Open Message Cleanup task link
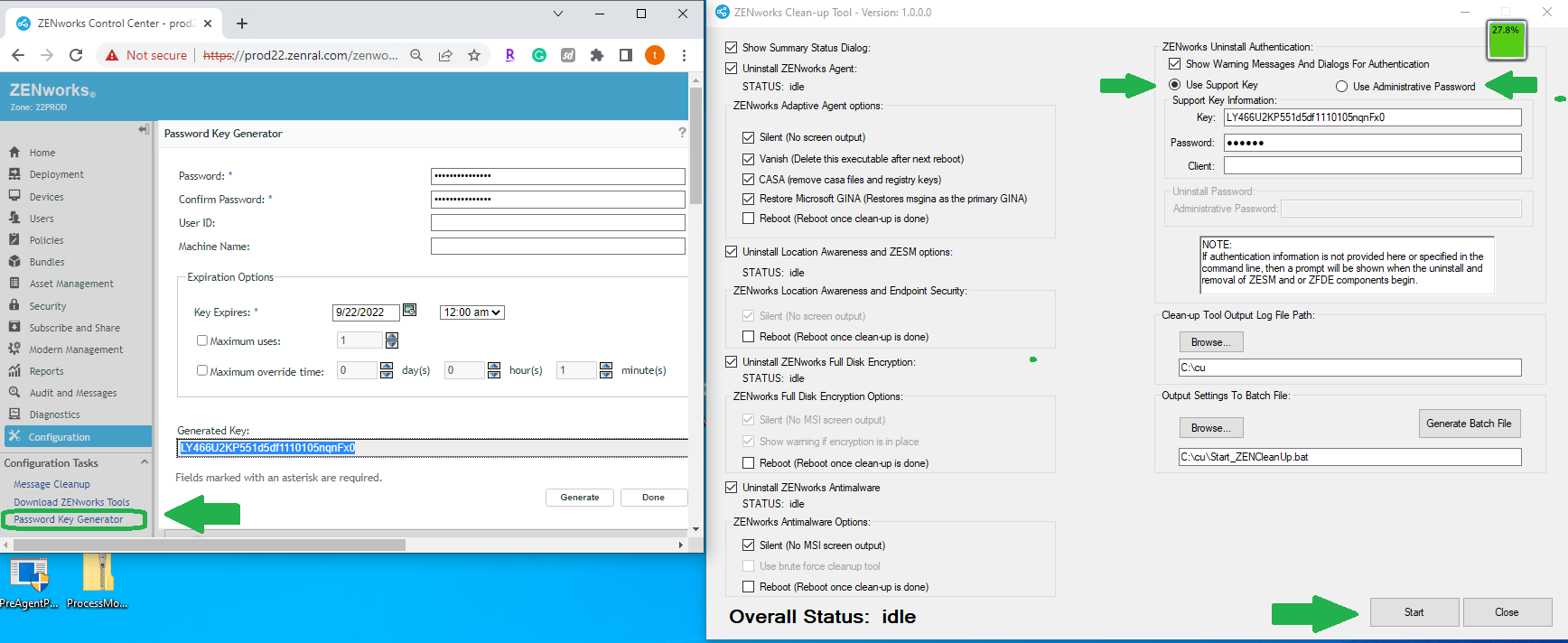 [x=51, y=484]
